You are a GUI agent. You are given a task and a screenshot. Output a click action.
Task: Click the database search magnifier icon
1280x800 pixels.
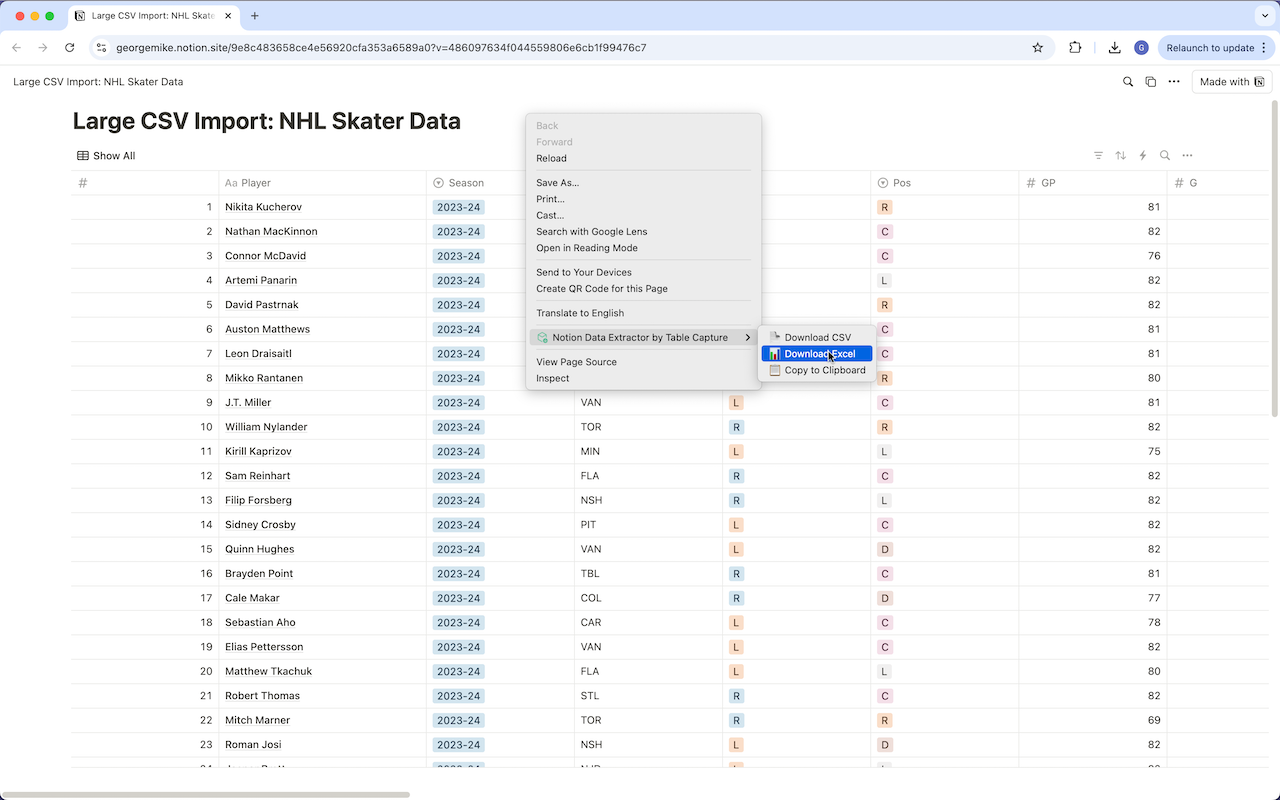(x=1165, y=156)
